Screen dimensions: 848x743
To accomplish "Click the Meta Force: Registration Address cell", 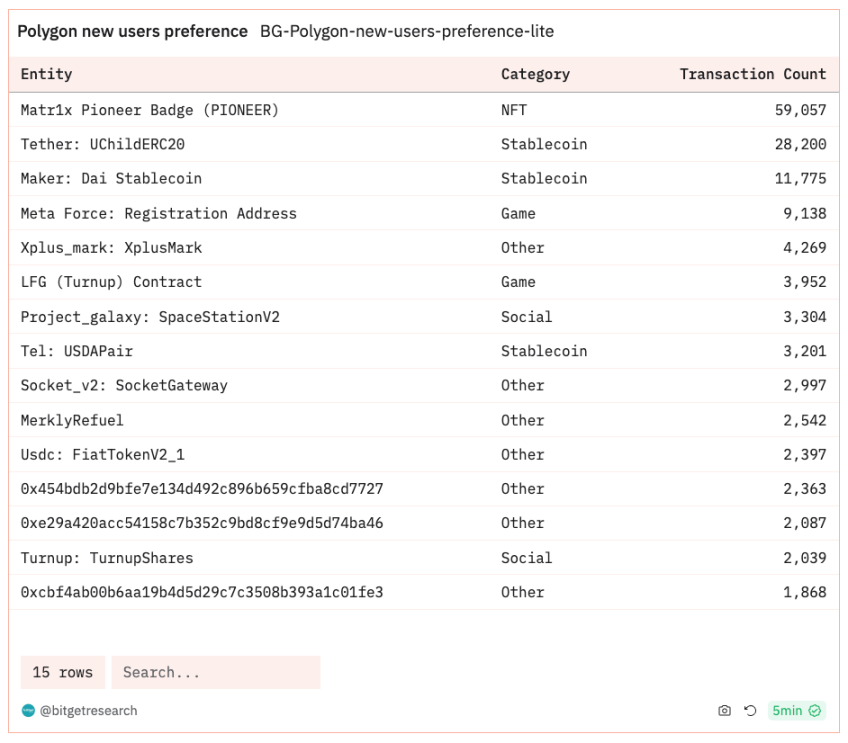I will click(158, 214).
